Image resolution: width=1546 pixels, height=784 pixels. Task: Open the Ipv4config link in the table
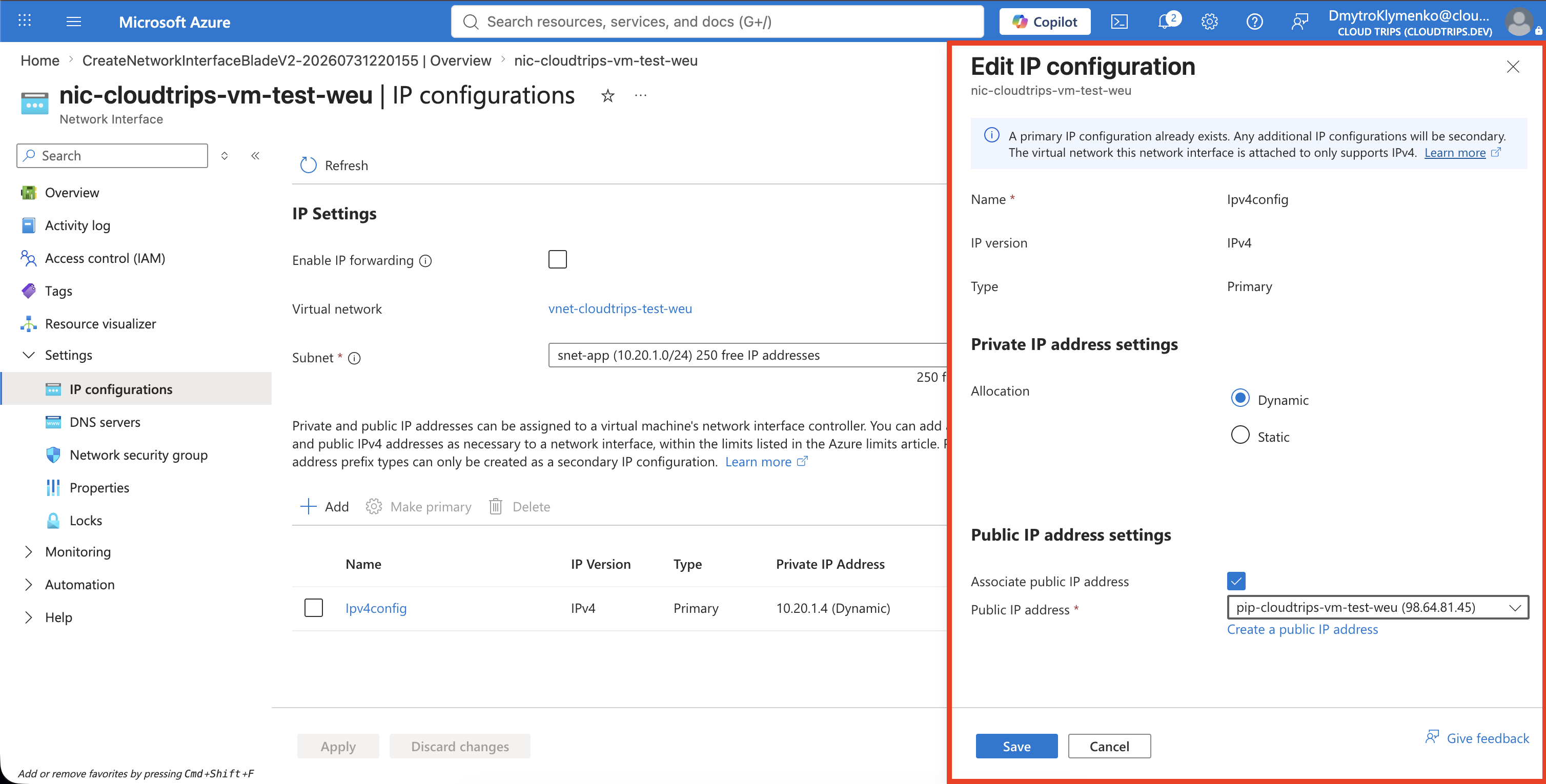[x=376, y=608]
